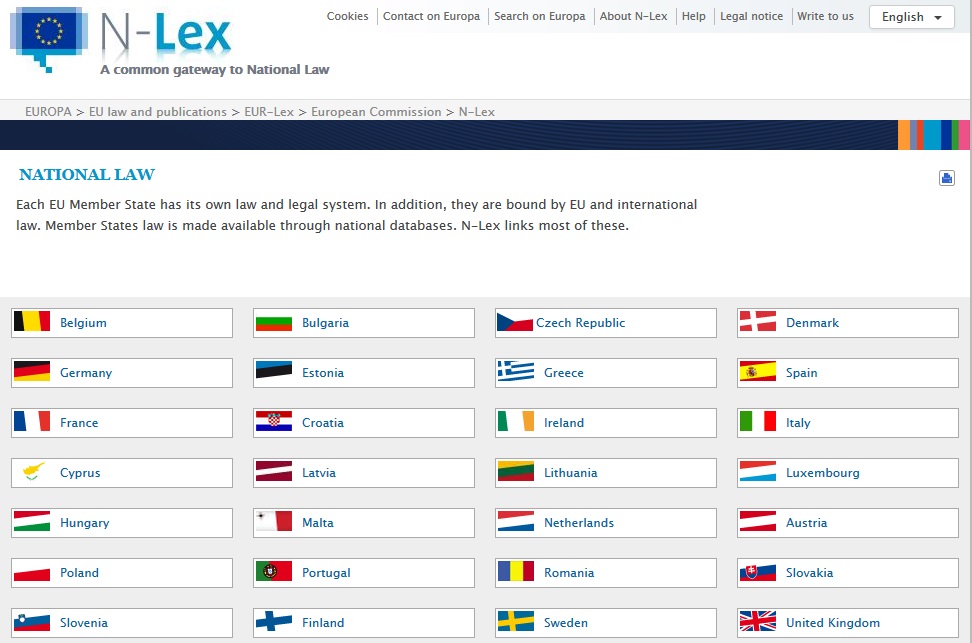Open the Netherlands text link
This screenshot has height=643, width=972.
579,523
